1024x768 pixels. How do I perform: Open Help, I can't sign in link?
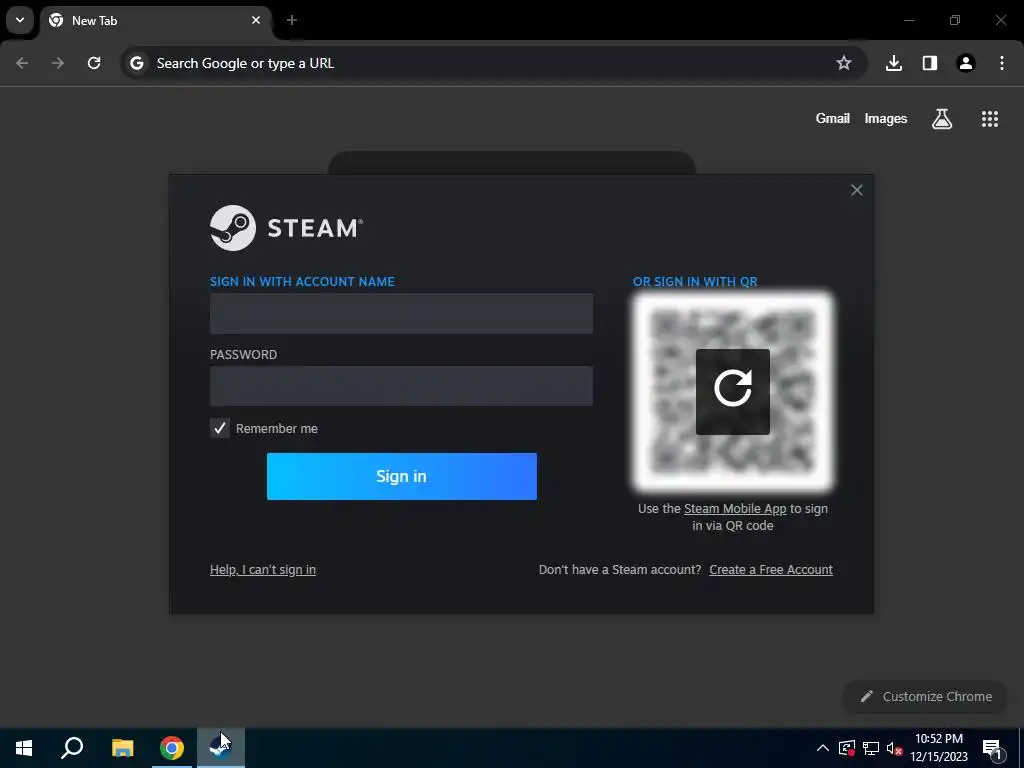coord(263,569)
